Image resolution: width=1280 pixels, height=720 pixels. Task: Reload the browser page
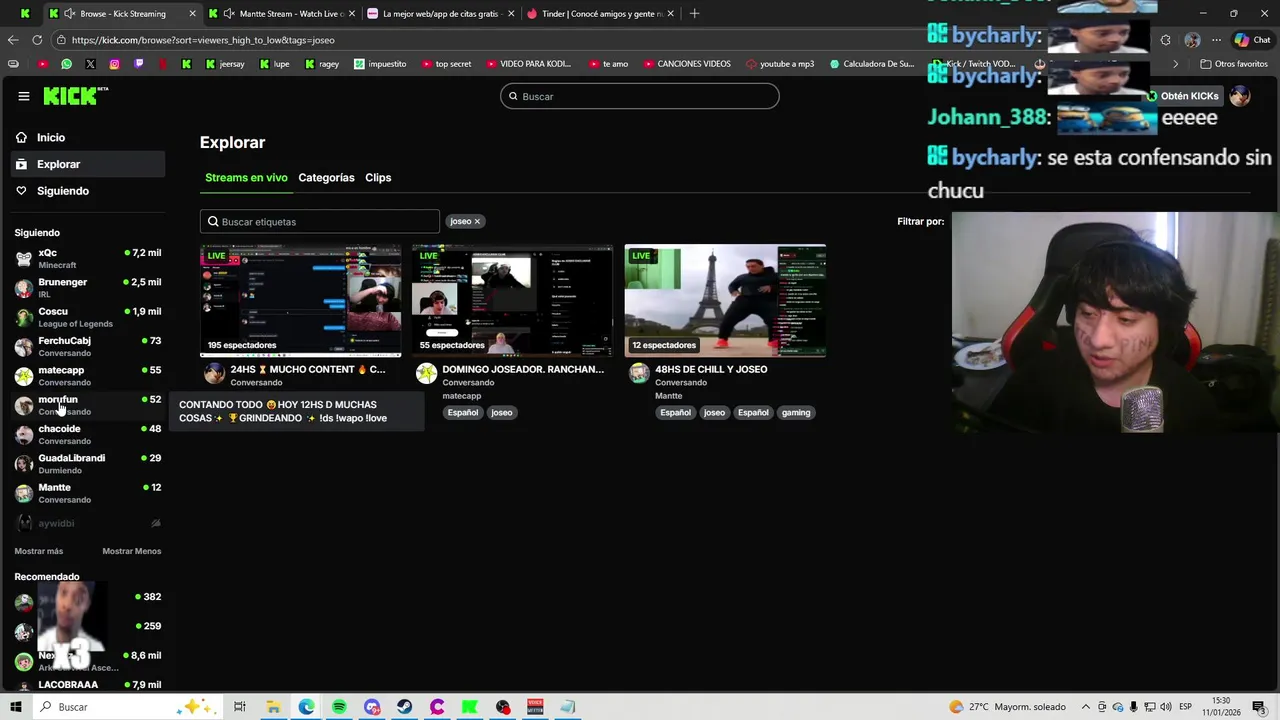click(x=37, y=40)
